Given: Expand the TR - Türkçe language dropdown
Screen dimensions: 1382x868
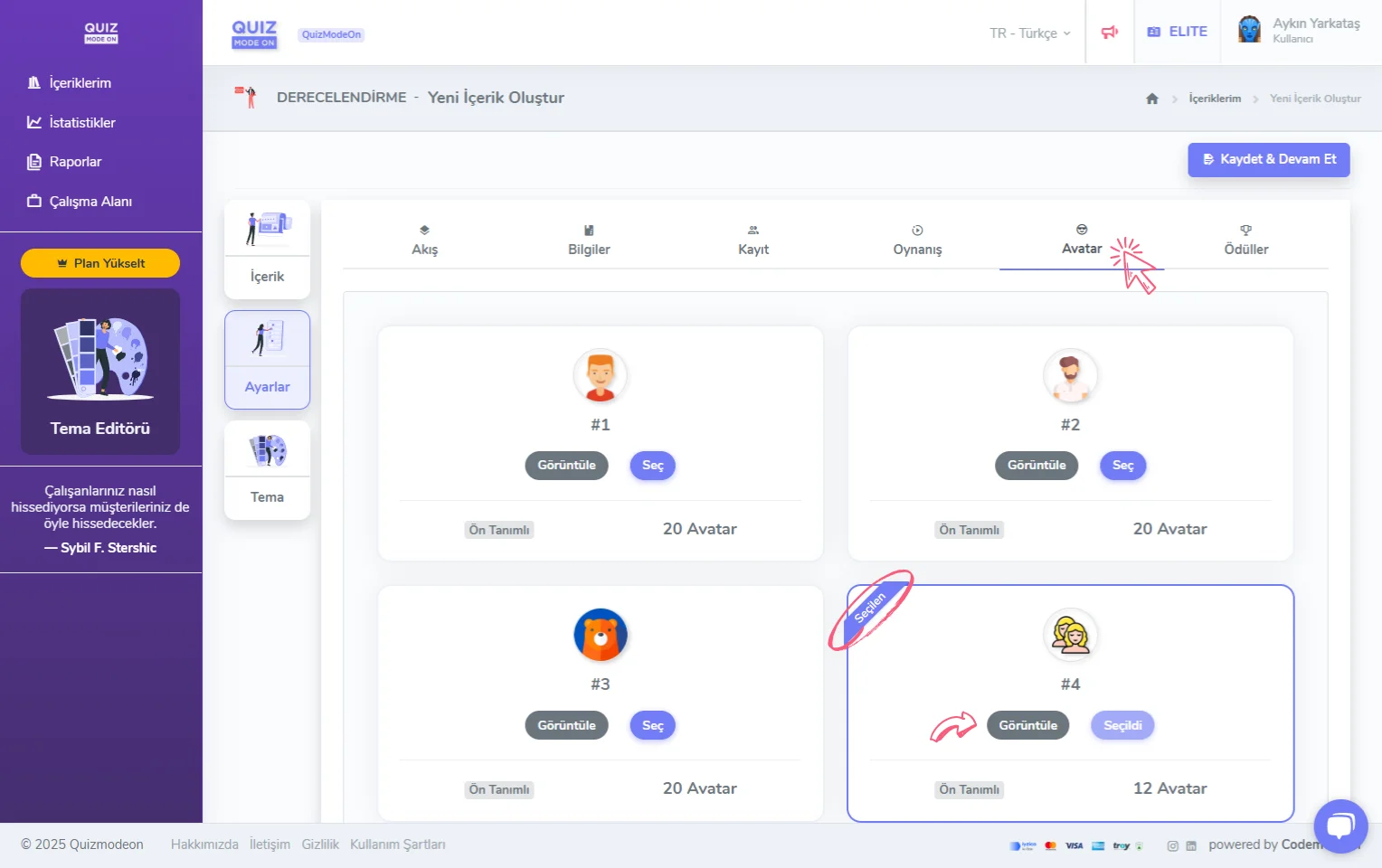Looking at the screenshot, I should [1029, 33].
